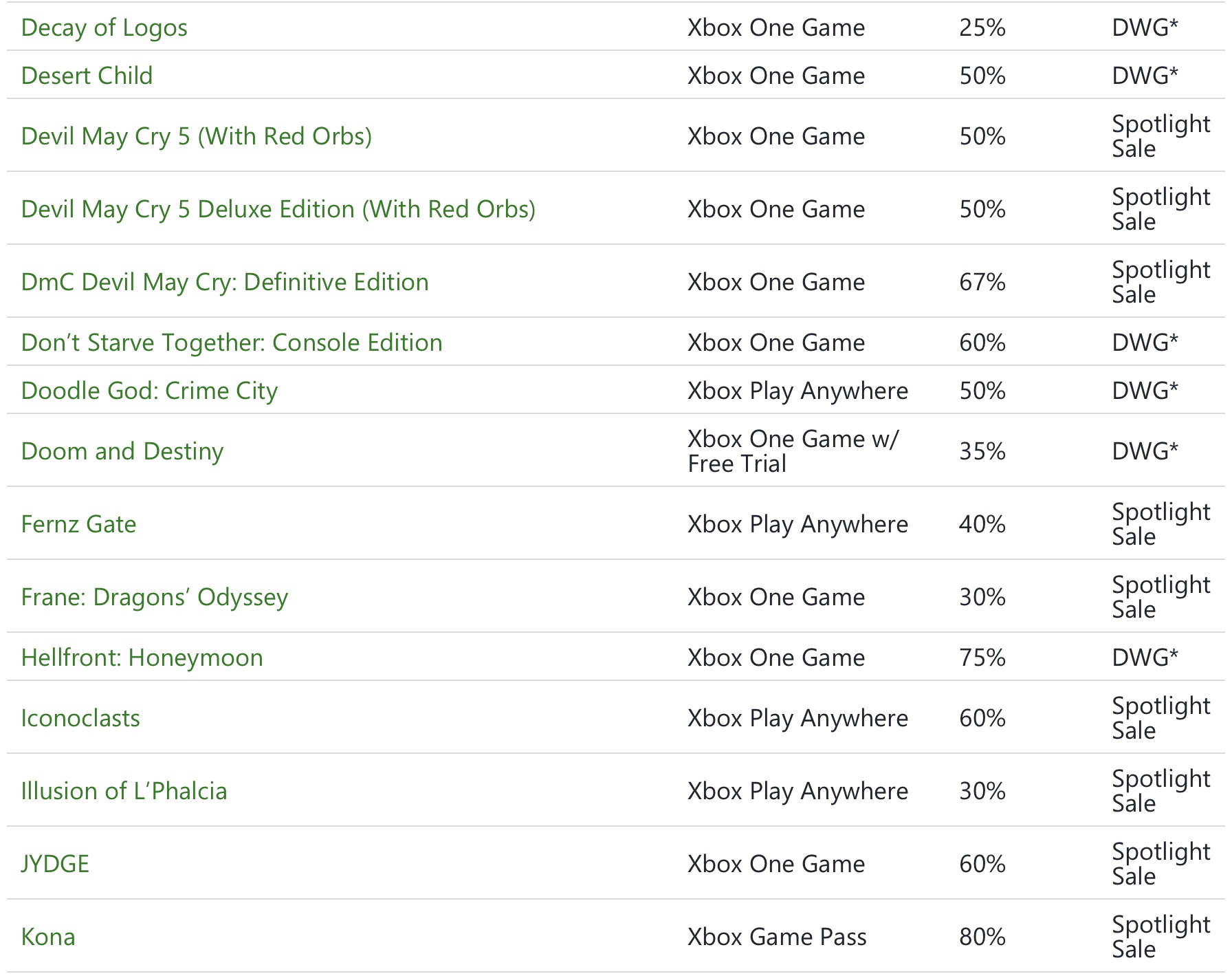This screenshot has width=1232, height=976.
Task: Click the JYDGE game link
Action: (55, 864)
